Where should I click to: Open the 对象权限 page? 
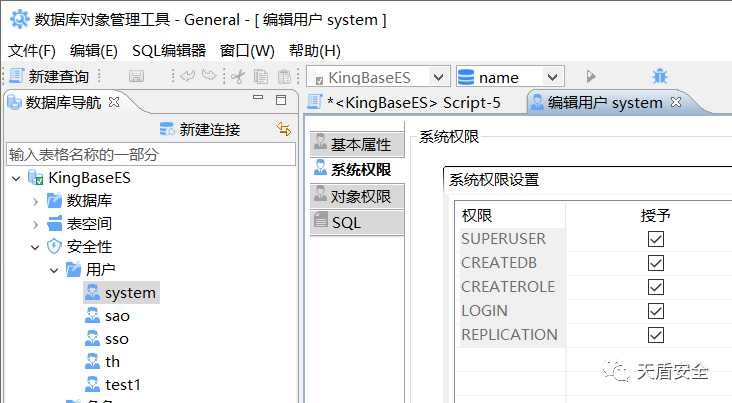(x=358, y=197)
